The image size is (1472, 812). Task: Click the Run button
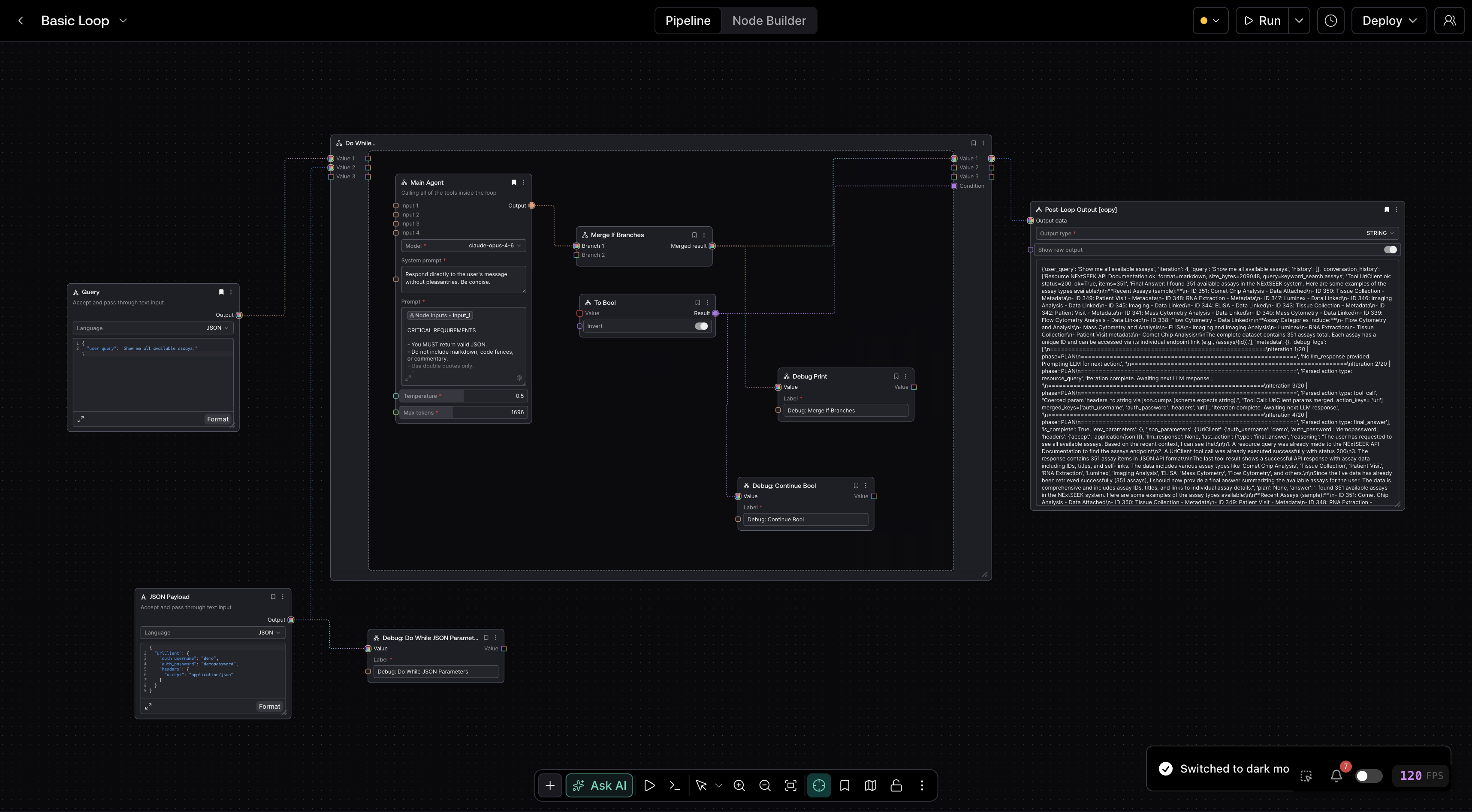pyautogui.click(x=1262, y=21)
